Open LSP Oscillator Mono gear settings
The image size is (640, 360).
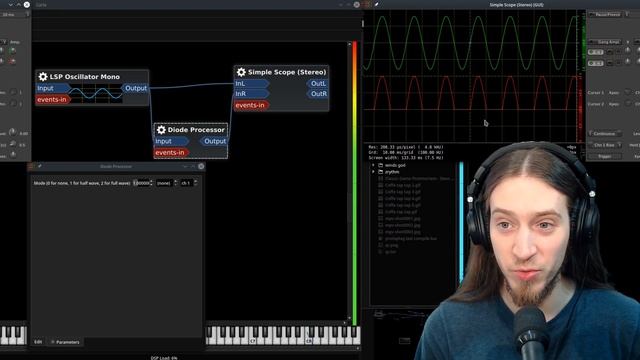(43, 76)
